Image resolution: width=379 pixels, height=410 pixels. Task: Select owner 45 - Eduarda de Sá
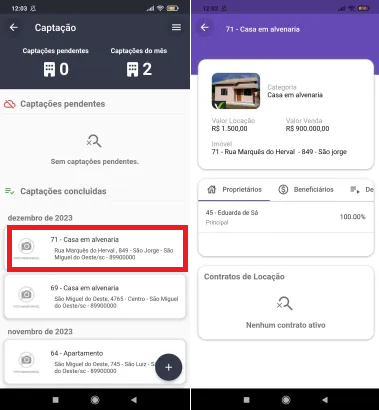click(286, 217)
